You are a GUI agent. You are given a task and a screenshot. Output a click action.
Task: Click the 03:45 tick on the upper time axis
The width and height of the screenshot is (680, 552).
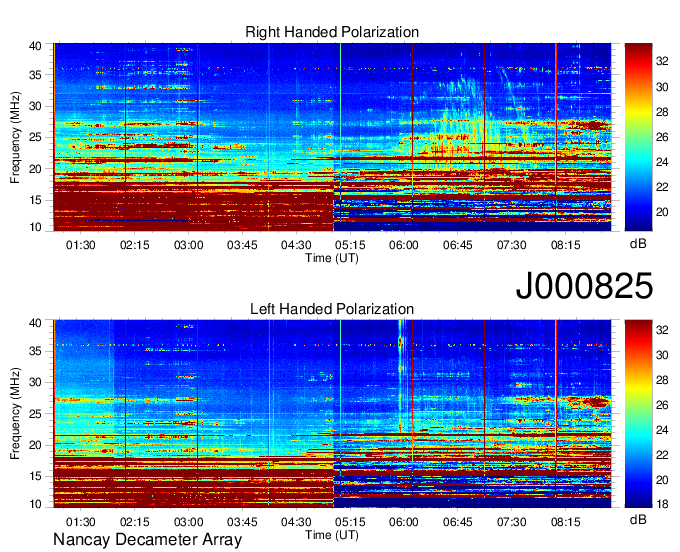242,245
